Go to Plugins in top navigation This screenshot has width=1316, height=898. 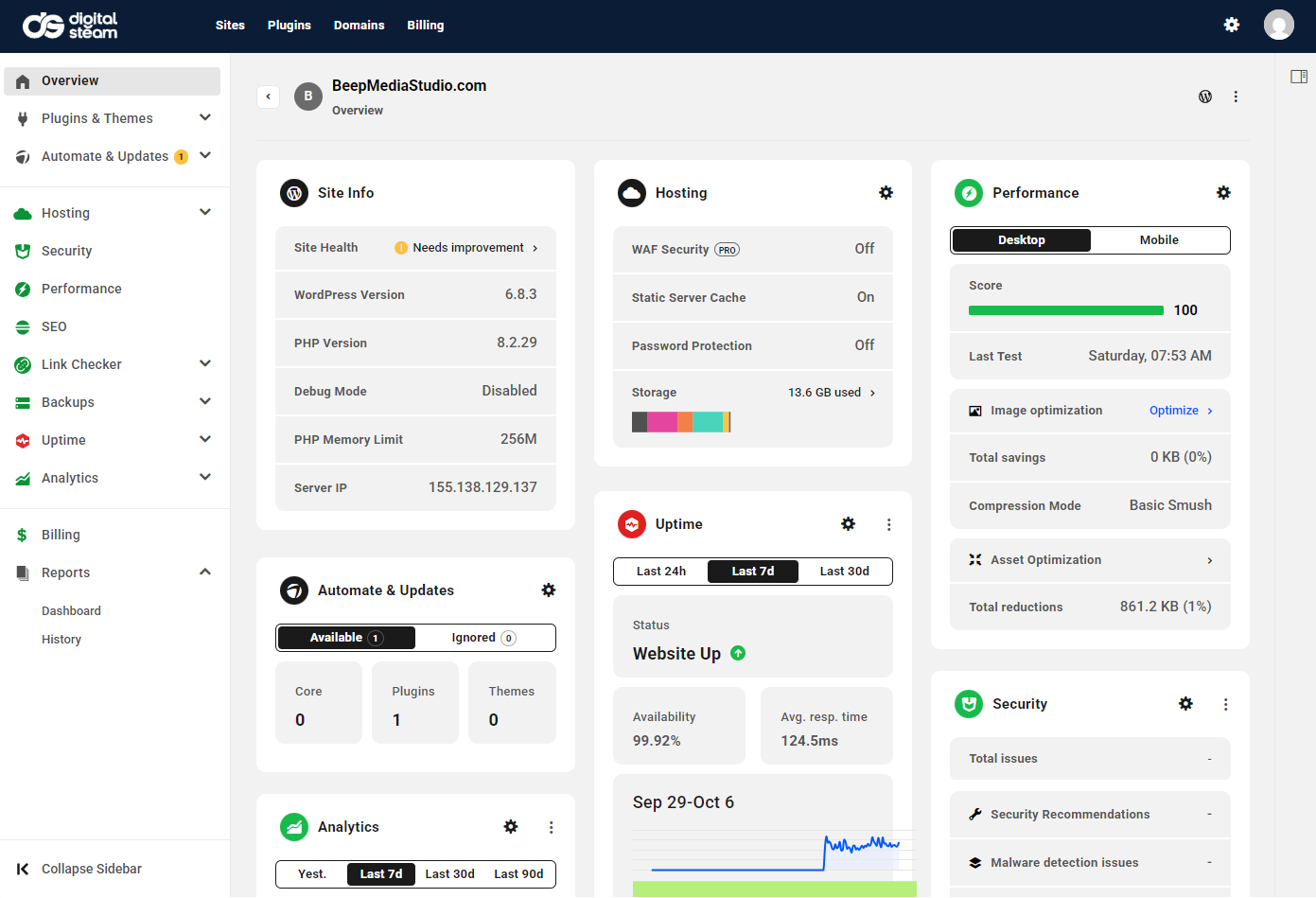[289, 26]
